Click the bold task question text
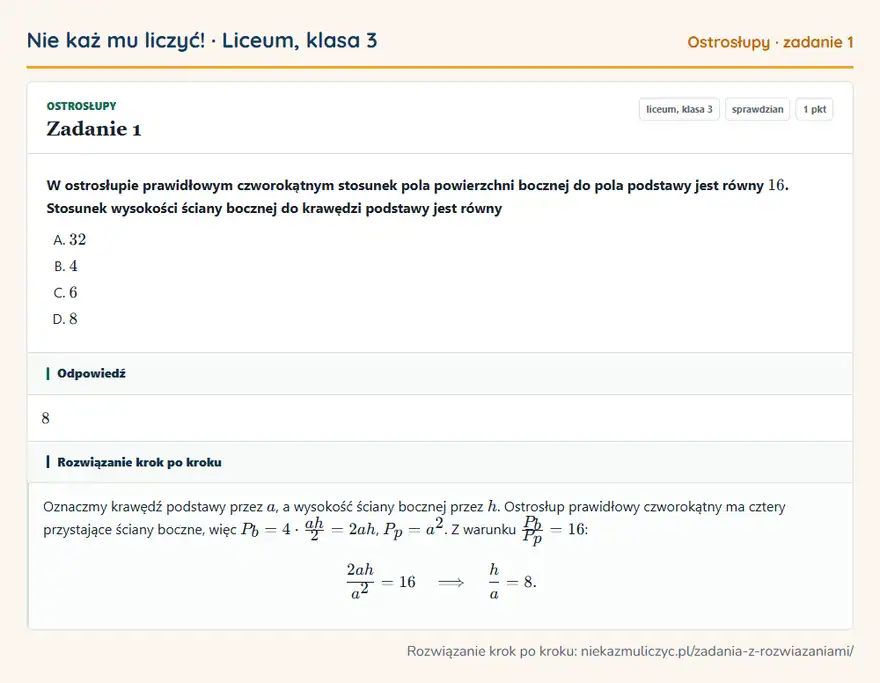 [x=418, y=196]
